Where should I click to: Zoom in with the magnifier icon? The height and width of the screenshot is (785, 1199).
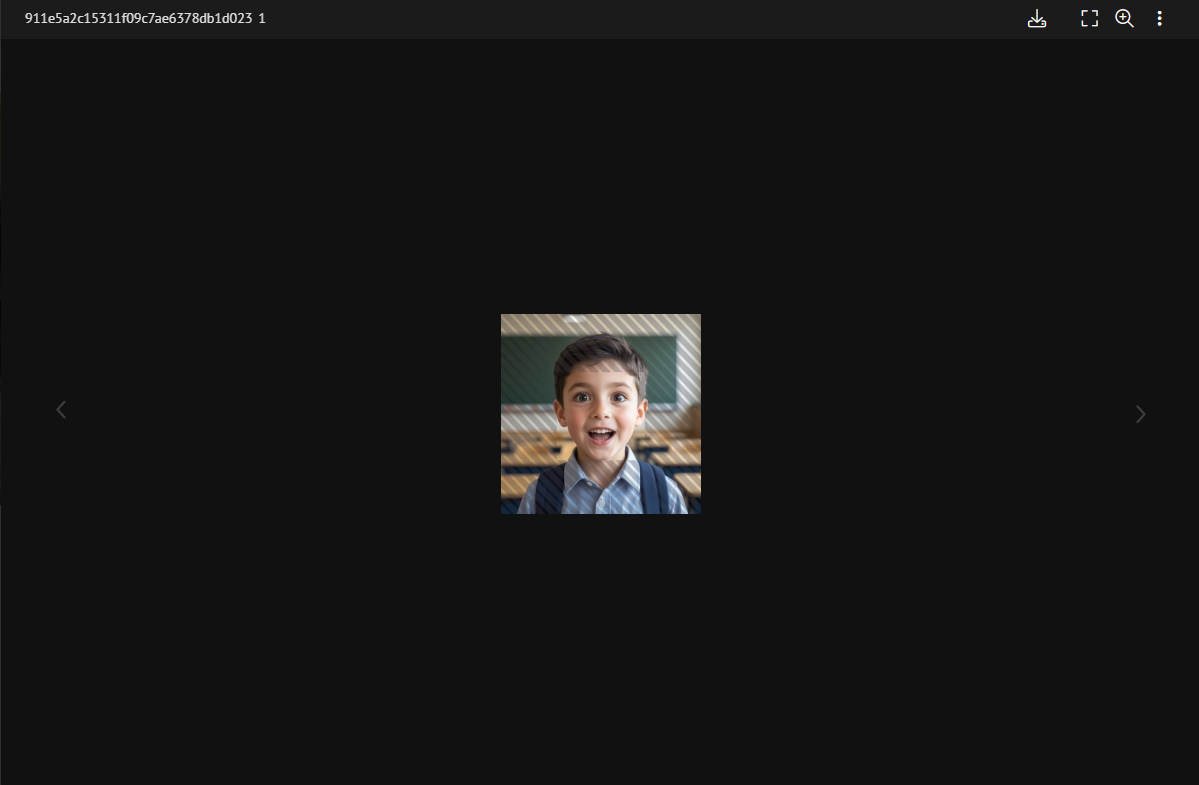pyautogui.click(x=1124, y=19)
